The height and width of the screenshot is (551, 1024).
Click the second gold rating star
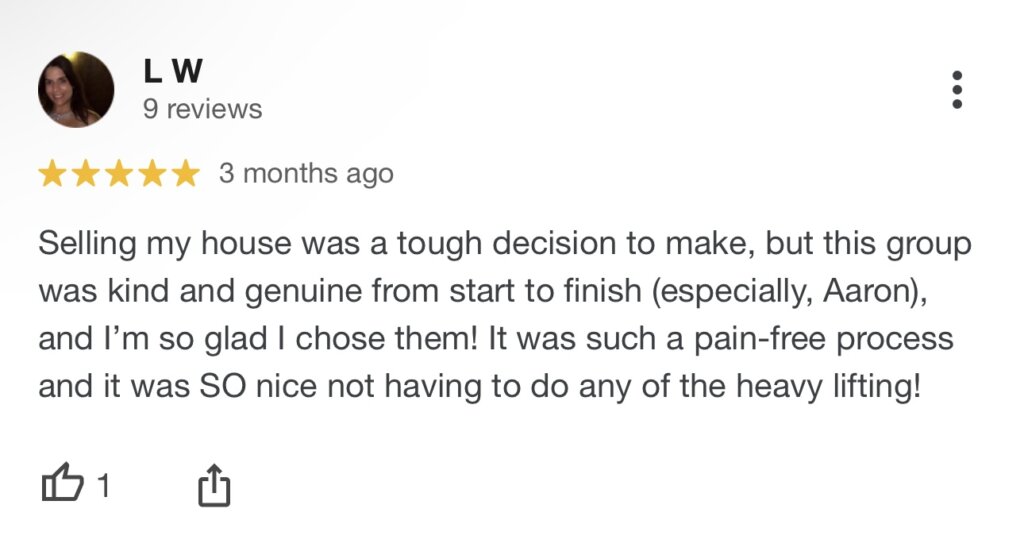pyautogui.click(x=86, y=174)
